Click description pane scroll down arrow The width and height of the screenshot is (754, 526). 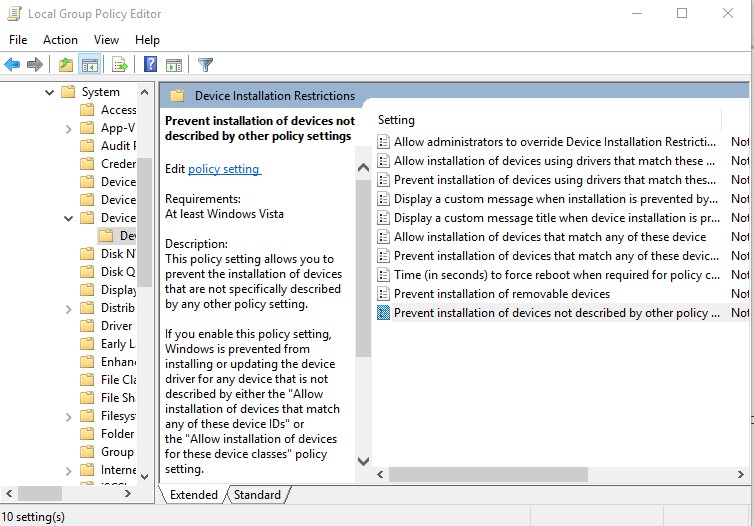(x=364, y=461)
